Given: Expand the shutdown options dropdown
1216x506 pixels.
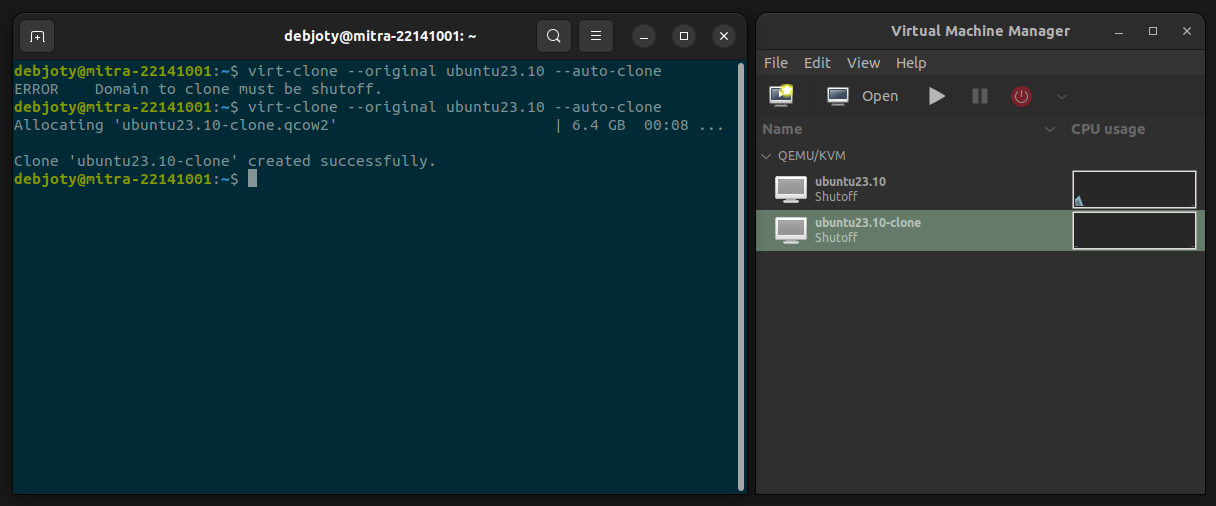Looking at the screenshot, I should [1062, 96].
